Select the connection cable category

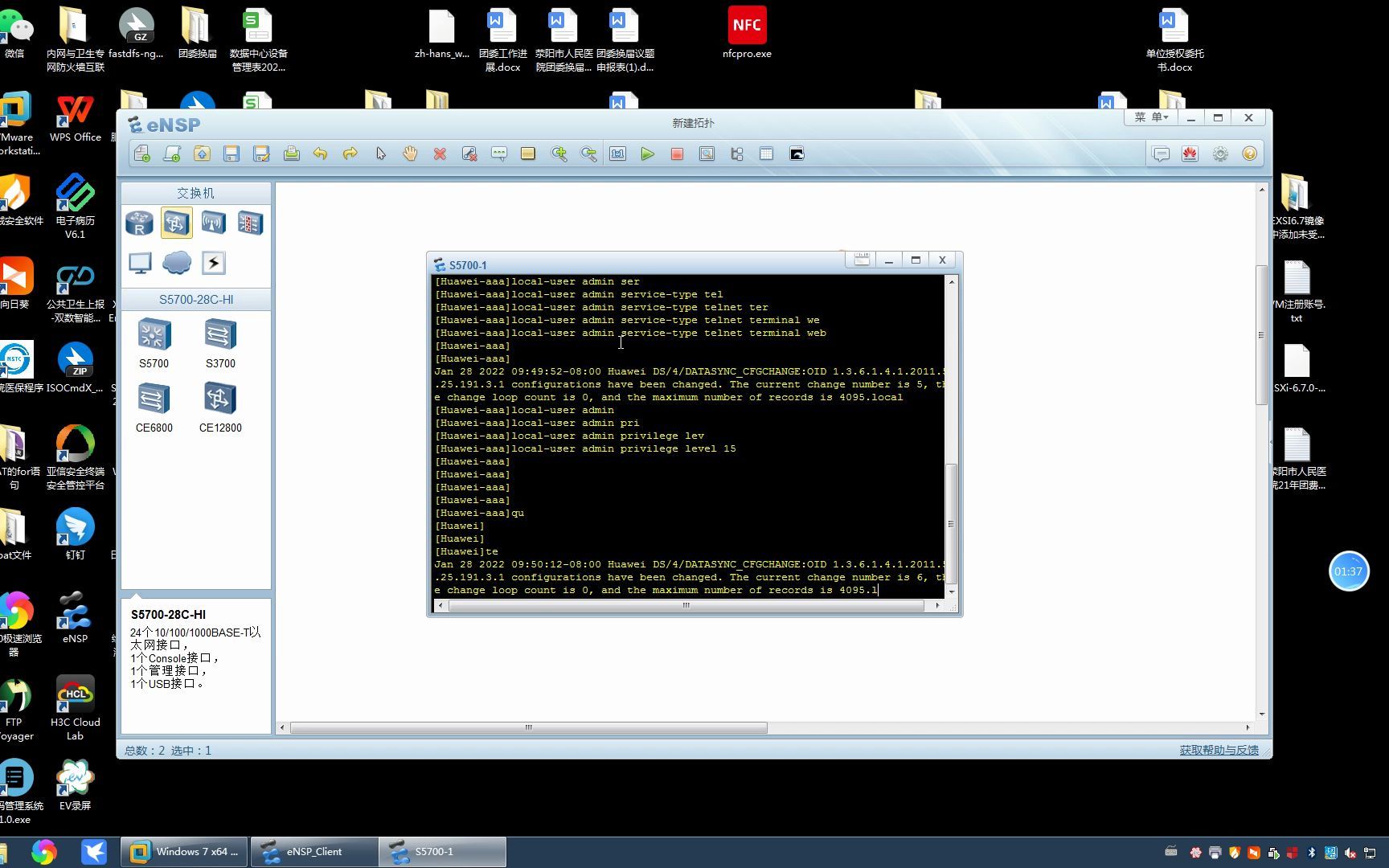[x=213, y=263]
